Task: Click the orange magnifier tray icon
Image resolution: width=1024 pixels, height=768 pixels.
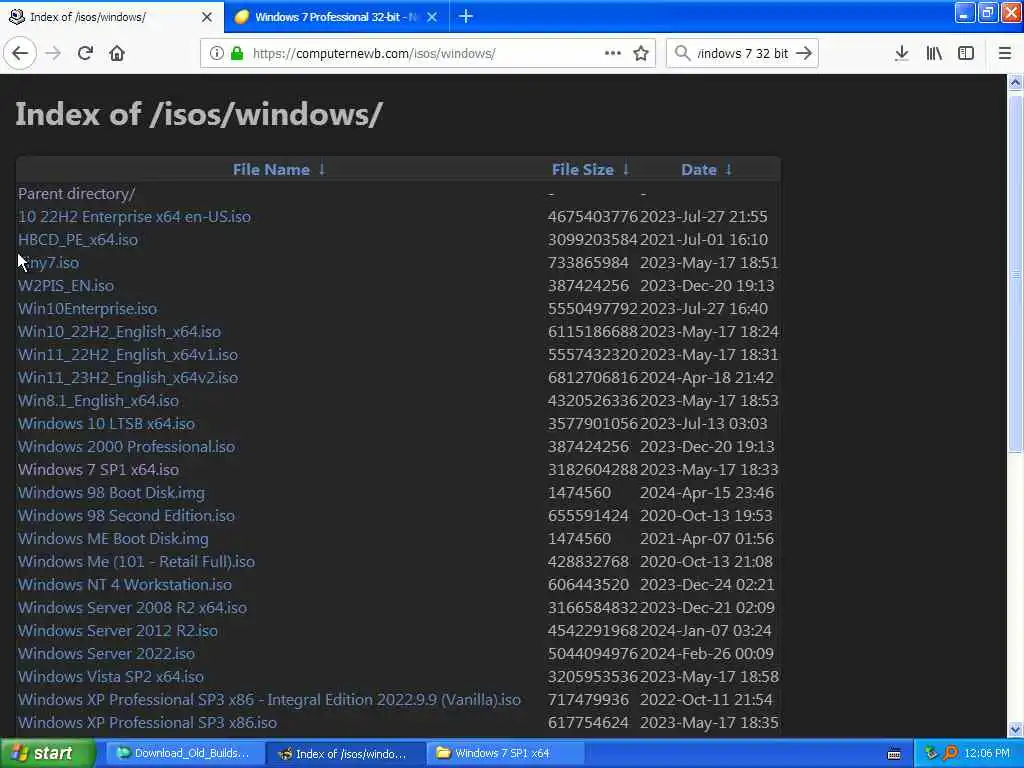Action: (951, 753)
